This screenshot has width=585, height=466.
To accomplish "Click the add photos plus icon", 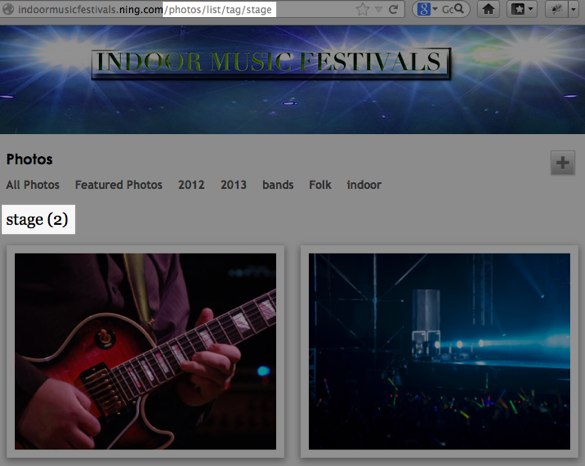I will click(x=563, y=162).
